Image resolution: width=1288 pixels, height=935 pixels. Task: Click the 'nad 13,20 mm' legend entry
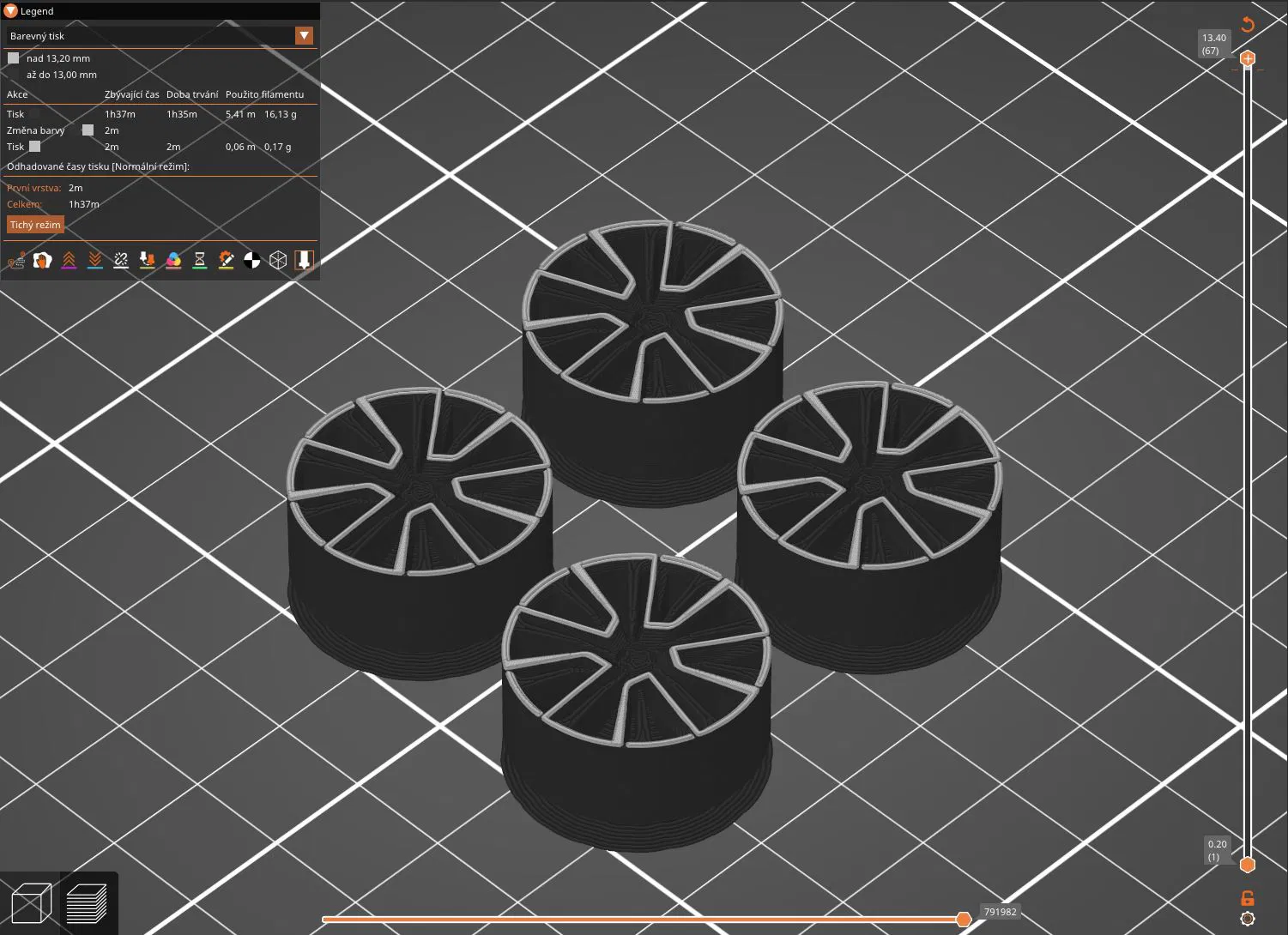(58, 58)
